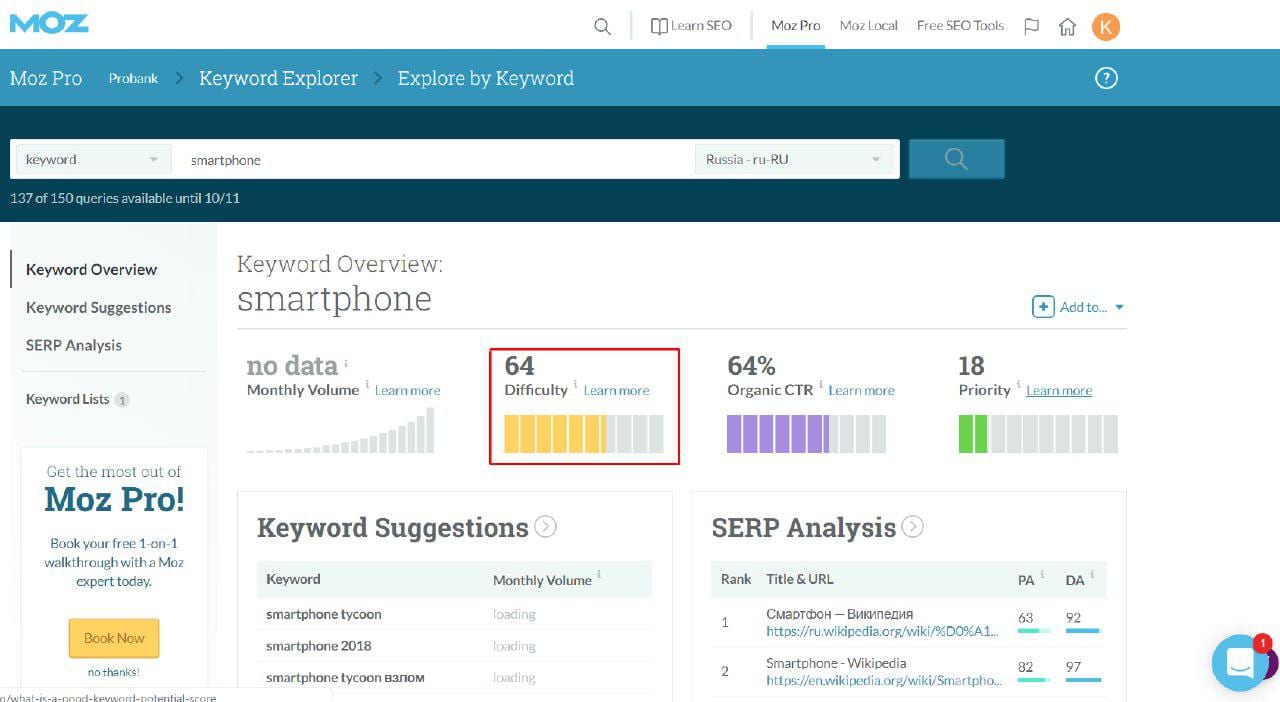Click the Difficulty score 64
Image resolution: width=1280 pixels, height=702 pixels.
(519, 366)
